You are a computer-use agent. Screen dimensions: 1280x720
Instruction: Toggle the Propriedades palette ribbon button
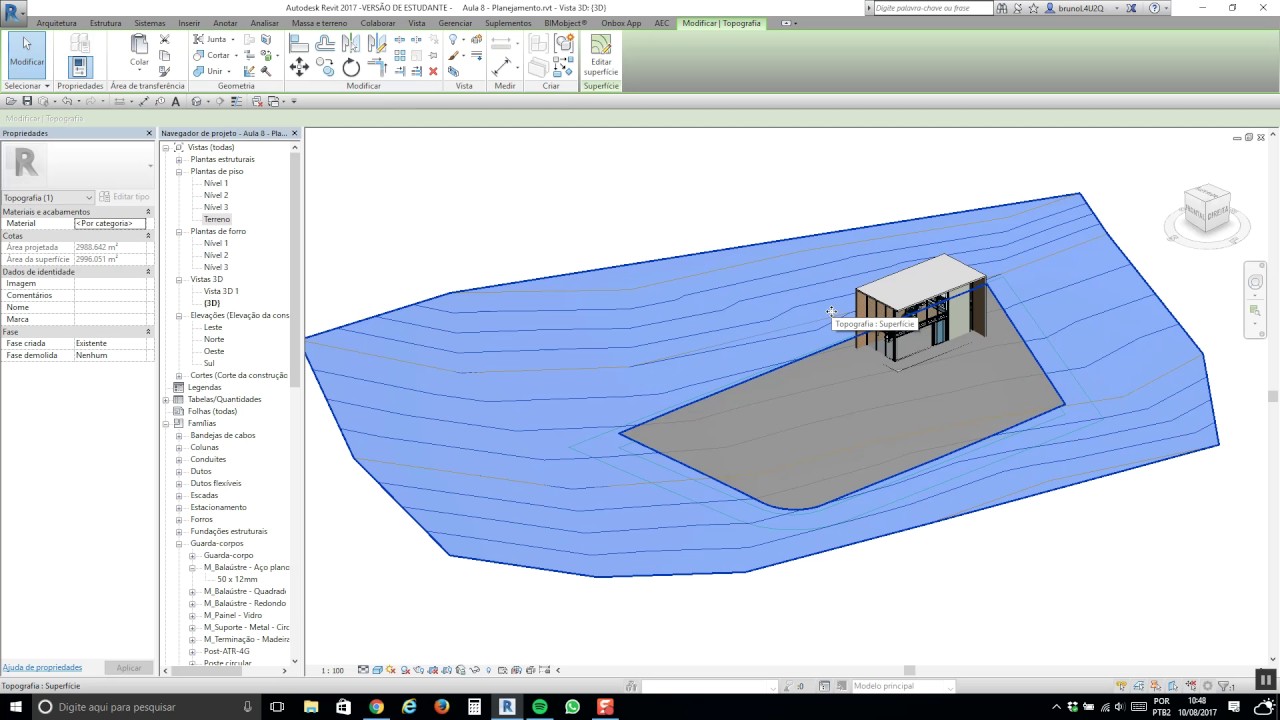tap(80, 66)
